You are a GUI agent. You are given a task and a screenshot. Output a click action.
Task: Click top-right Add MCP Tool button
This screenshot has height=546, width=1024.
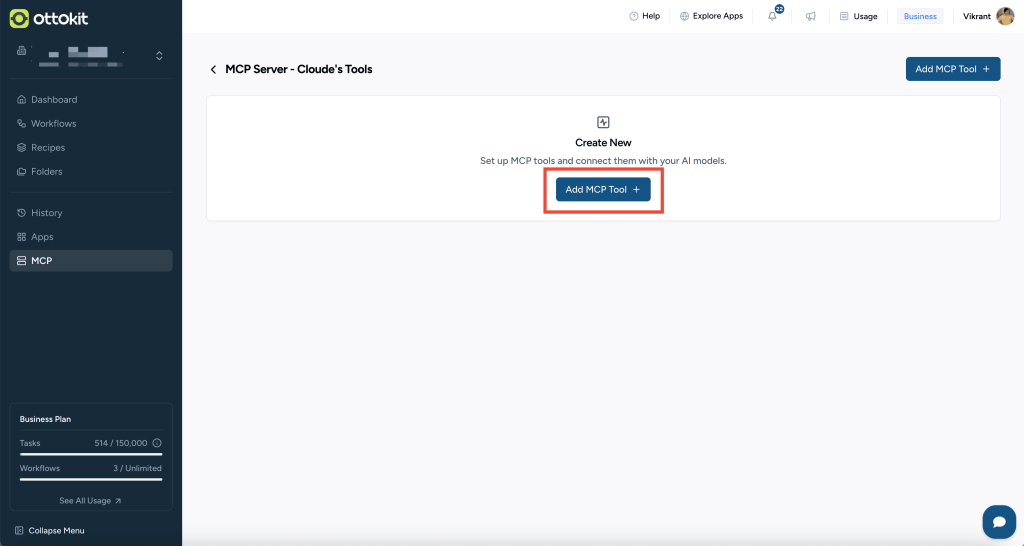(x=952, y=69)
